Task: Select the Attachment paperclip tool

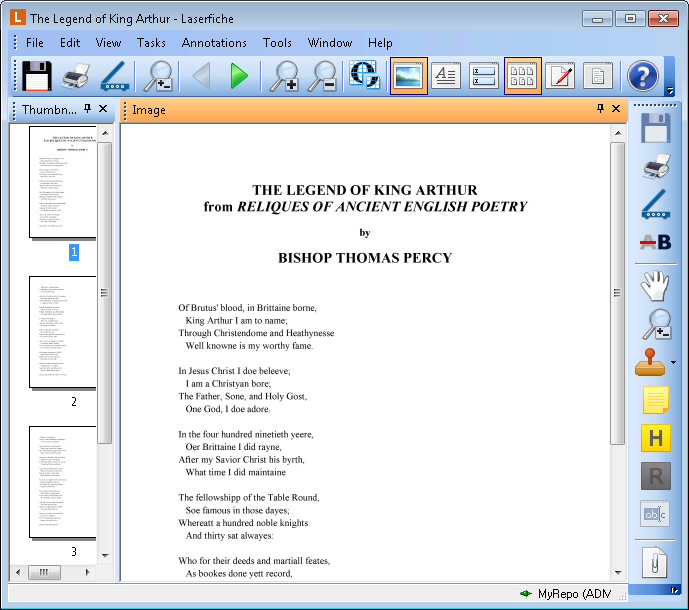Action: (654, 563)
